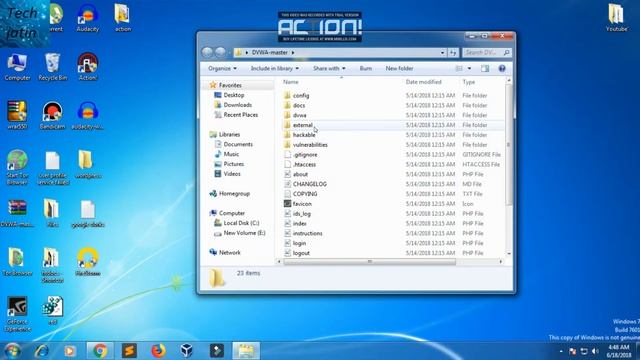Open Sublime Text from the taskbar
Viewport: 640px width, 360px height.
(x=129, y=351)
